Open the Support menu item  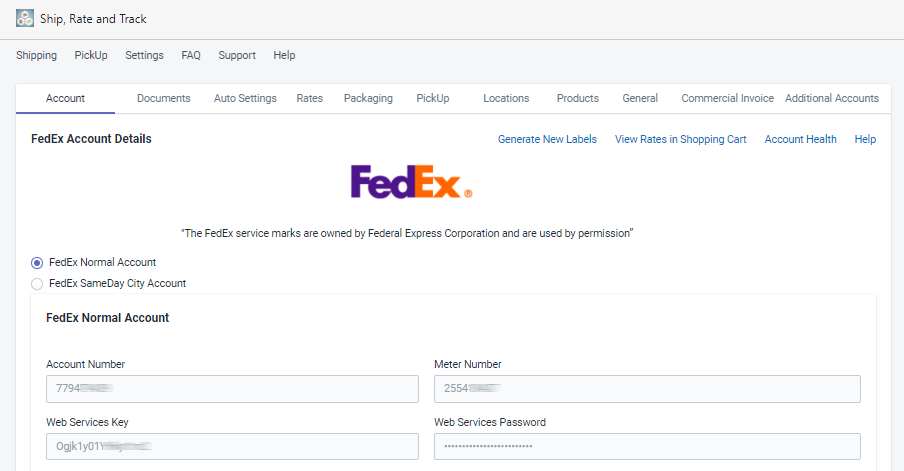click(x=237, y=55)
